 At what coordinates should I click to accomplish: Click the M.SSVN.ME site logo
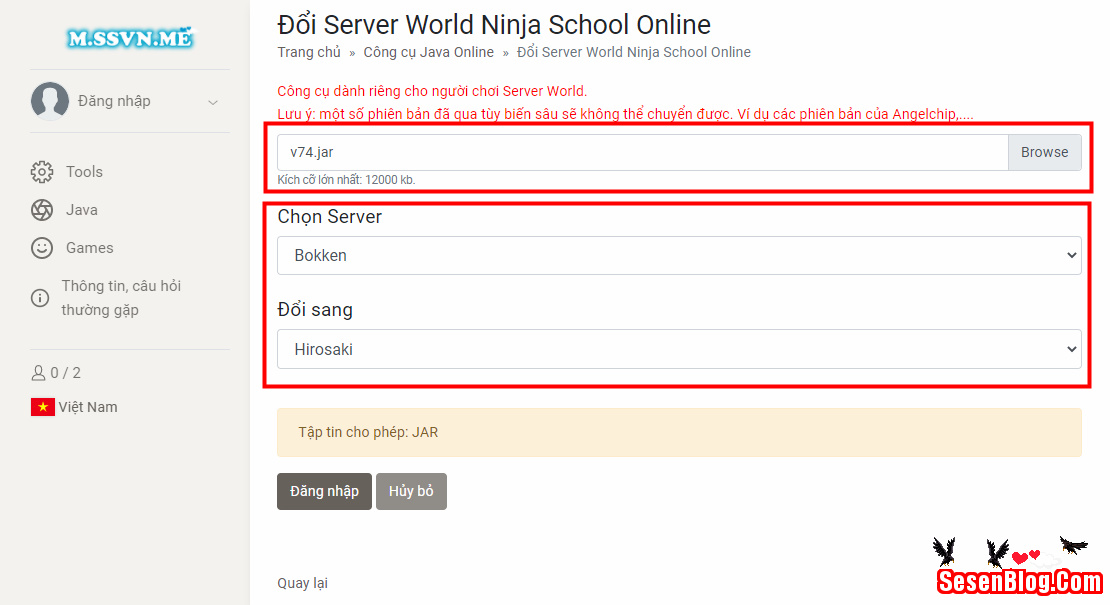(x=129, y=39)
